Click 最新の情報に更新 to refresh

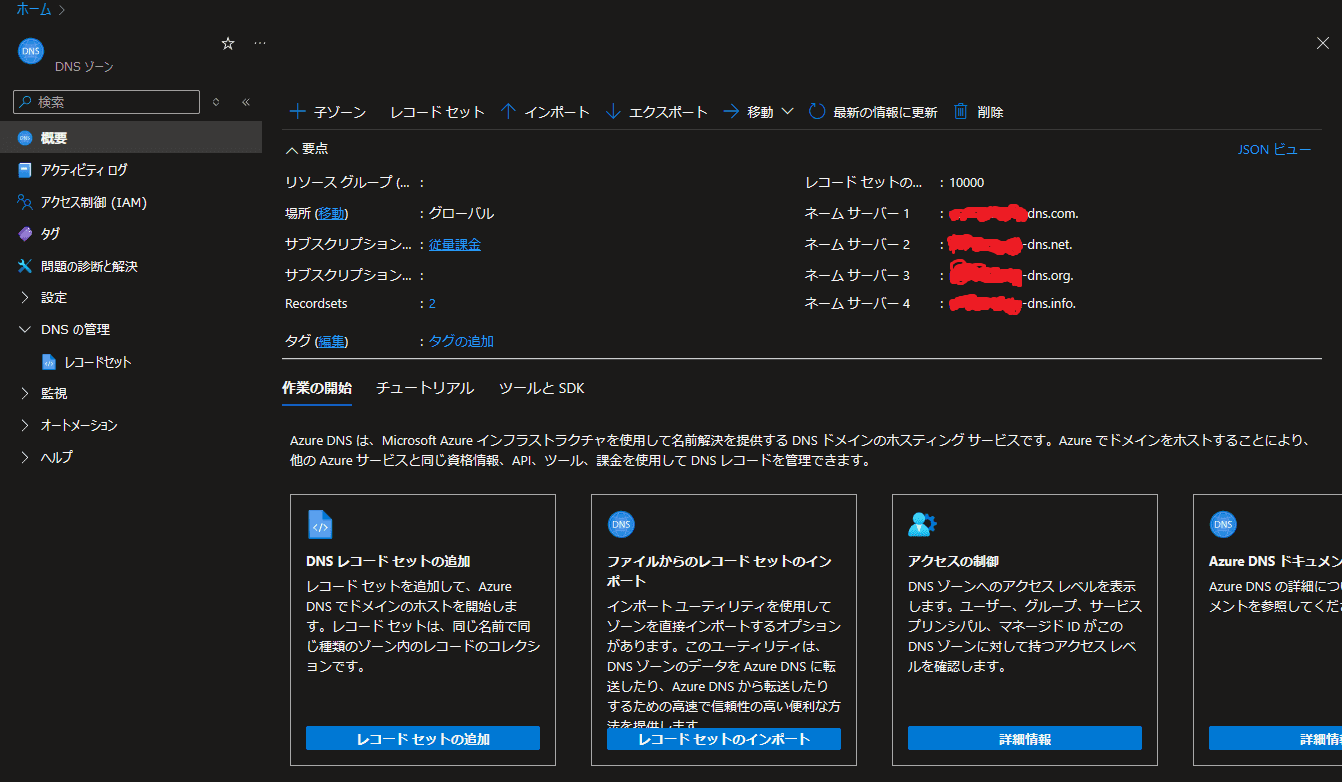(x=873, y=112)
